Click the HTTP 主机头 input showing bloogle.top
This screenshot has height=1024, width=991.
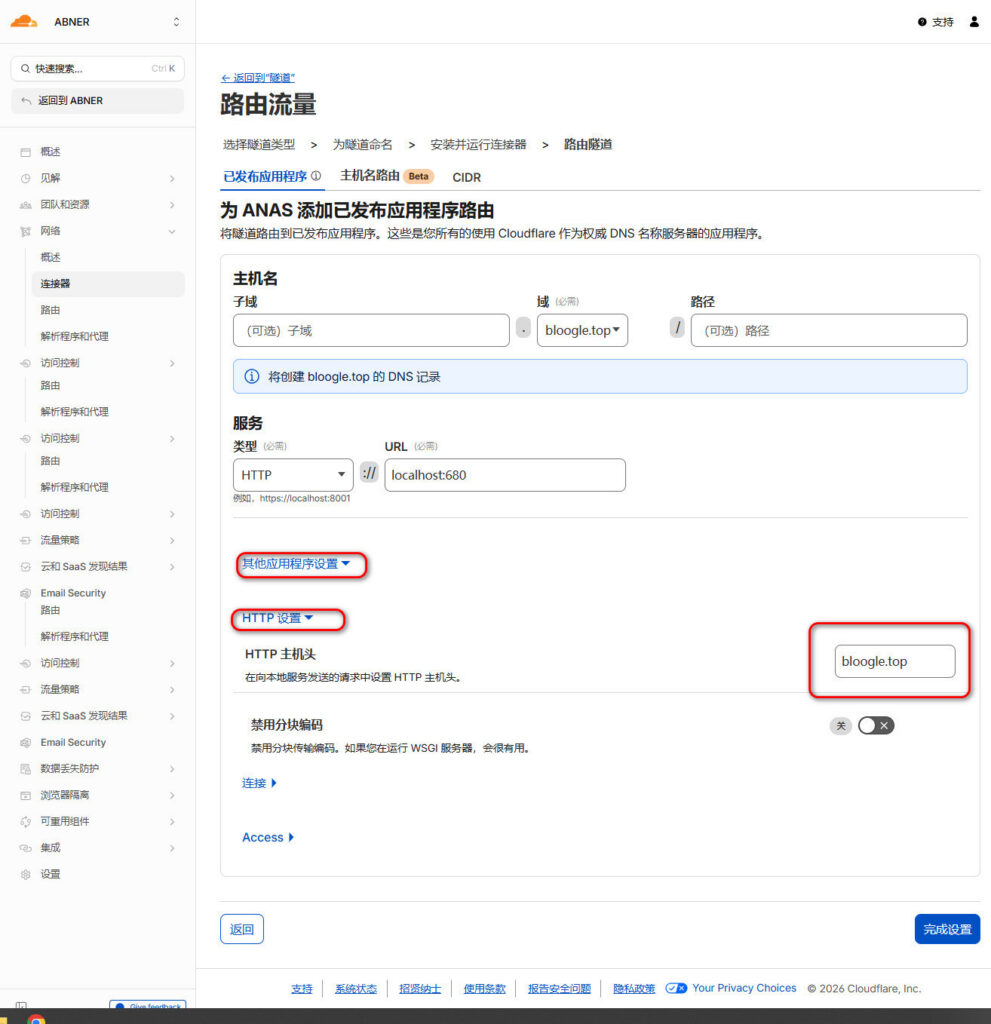(894, 661)
